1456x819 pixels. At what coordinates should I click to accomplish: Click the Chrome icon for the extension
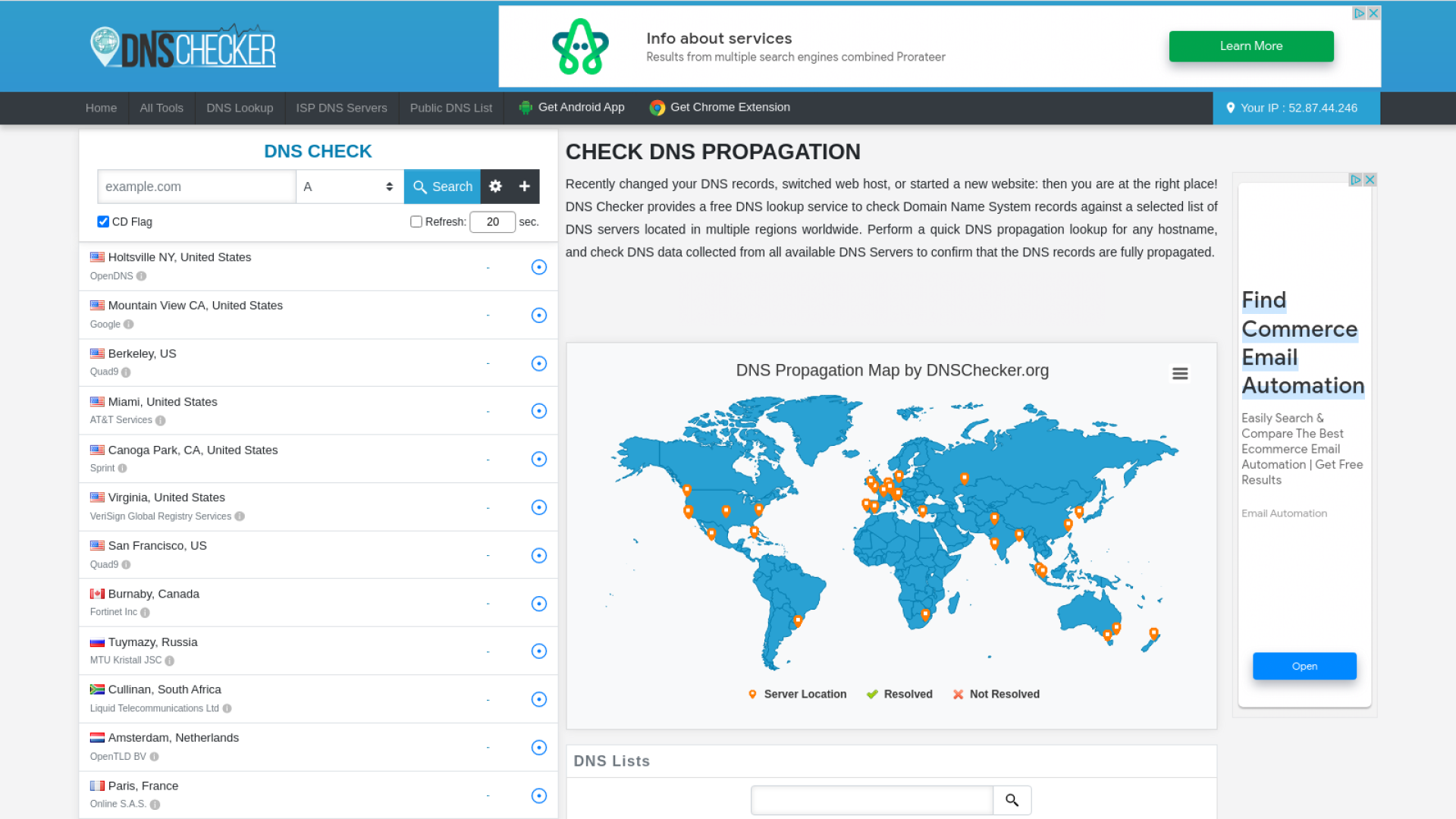[x=656, y=107]
